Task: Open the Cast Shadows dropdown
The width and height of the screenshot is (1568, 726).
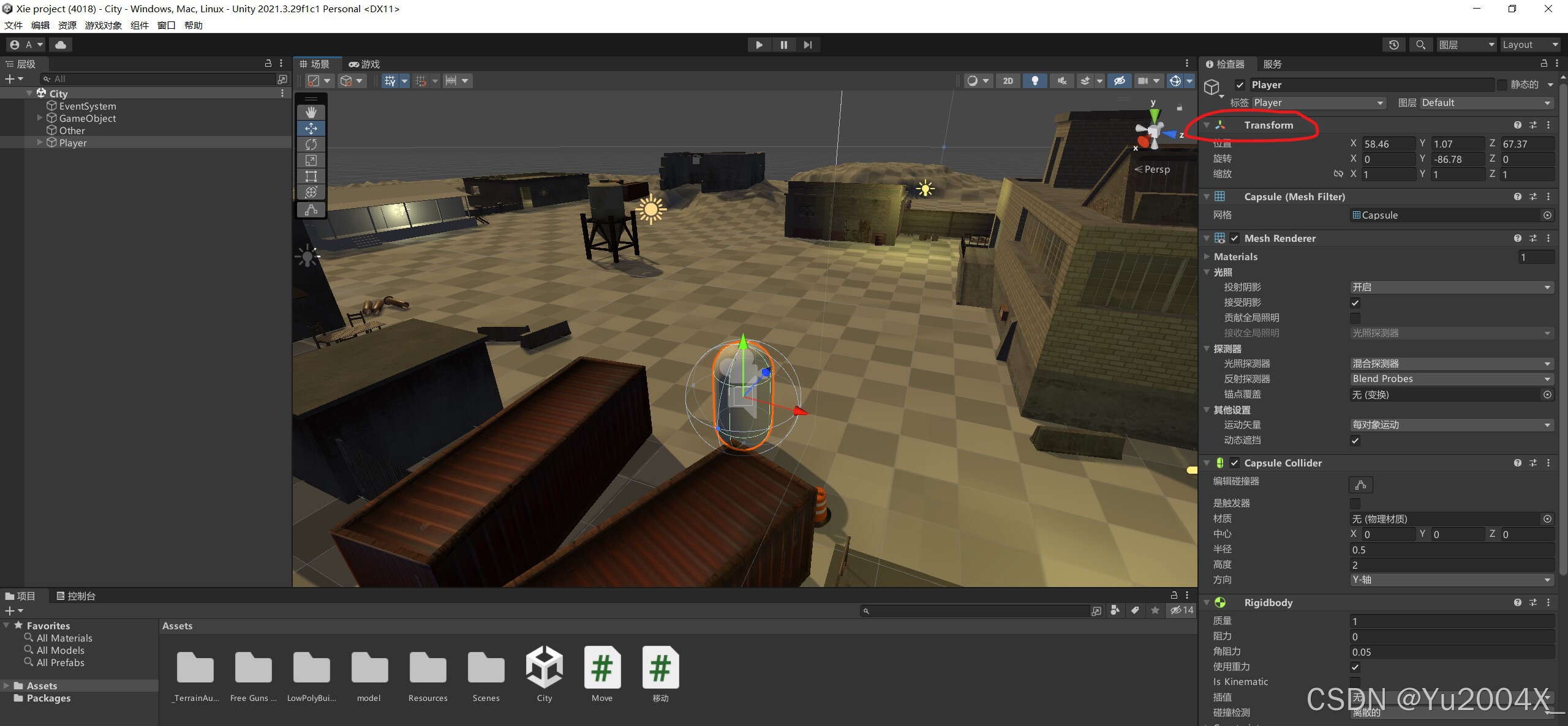Action: pos(1451,287)
